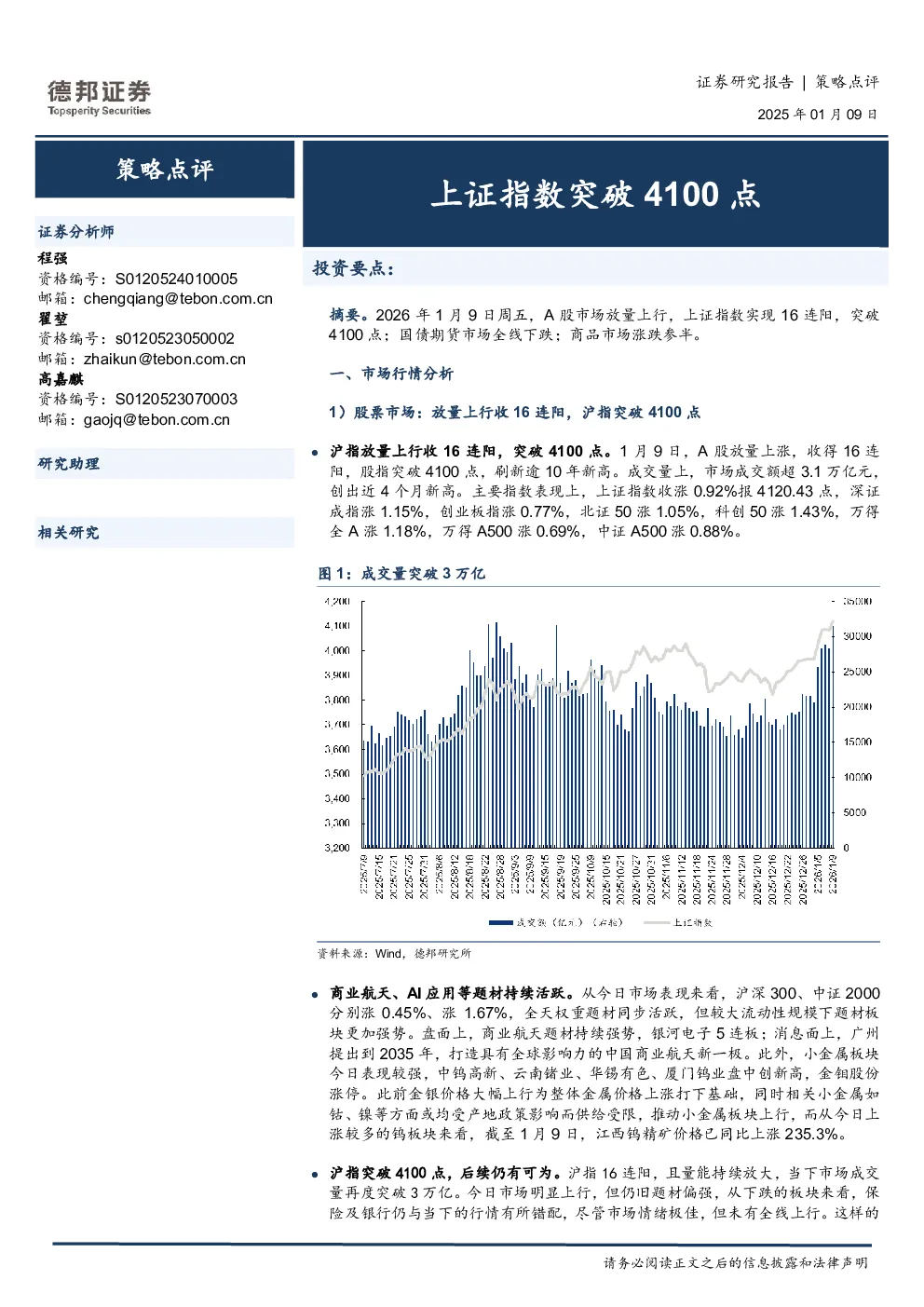Click the report date 2025 年 01 月 09 日
This screenshot has width=924, height=1307.
817,115
